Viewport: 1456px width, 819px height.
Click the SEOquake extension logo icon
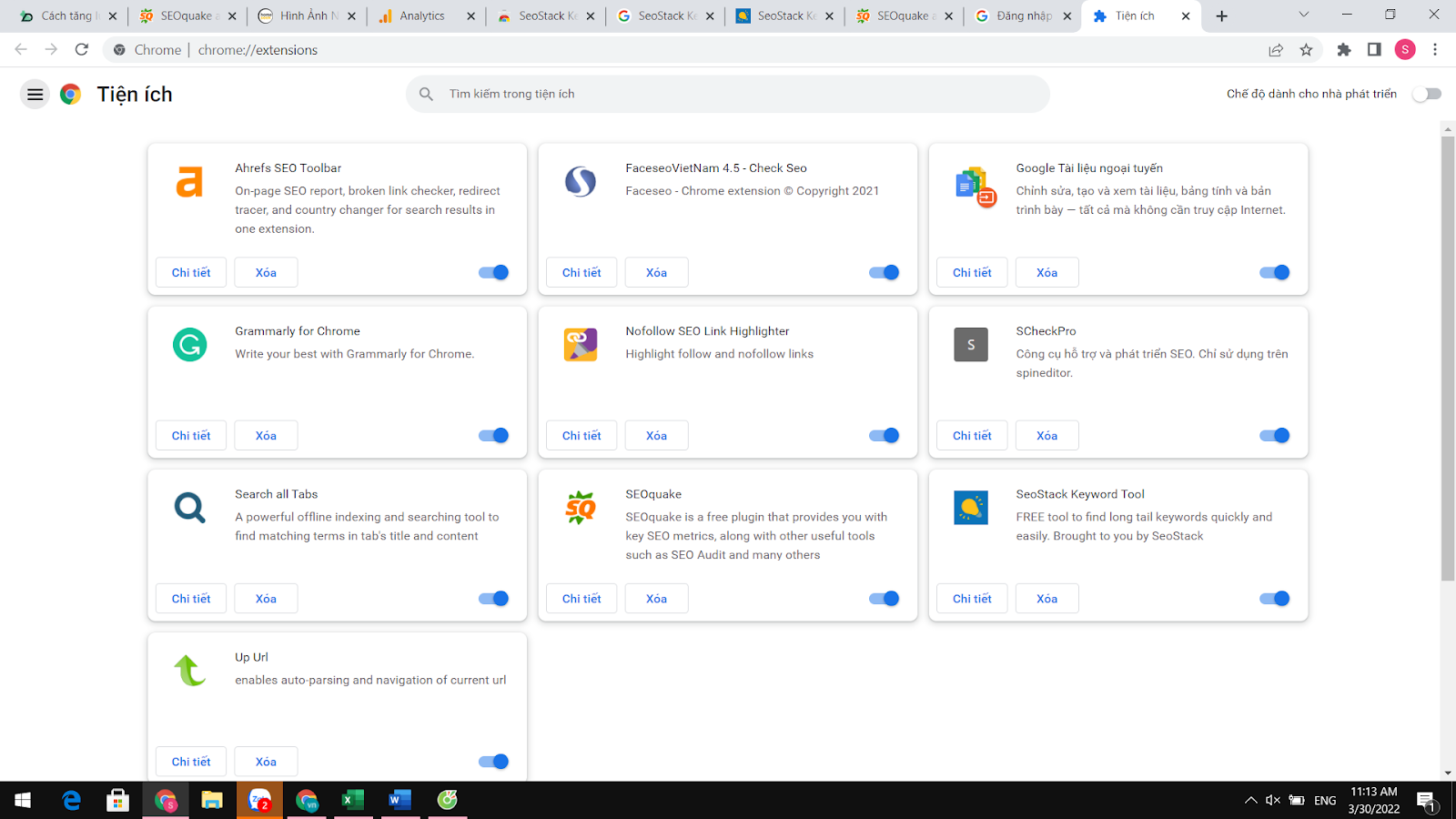point(580,508)
